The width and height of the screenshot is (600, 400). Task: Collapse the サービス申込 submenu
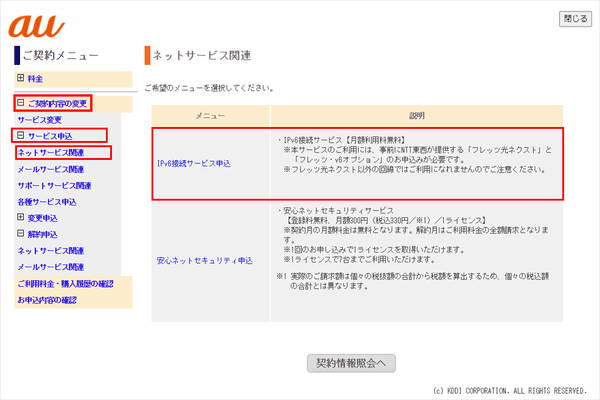[x=21, y=135]
